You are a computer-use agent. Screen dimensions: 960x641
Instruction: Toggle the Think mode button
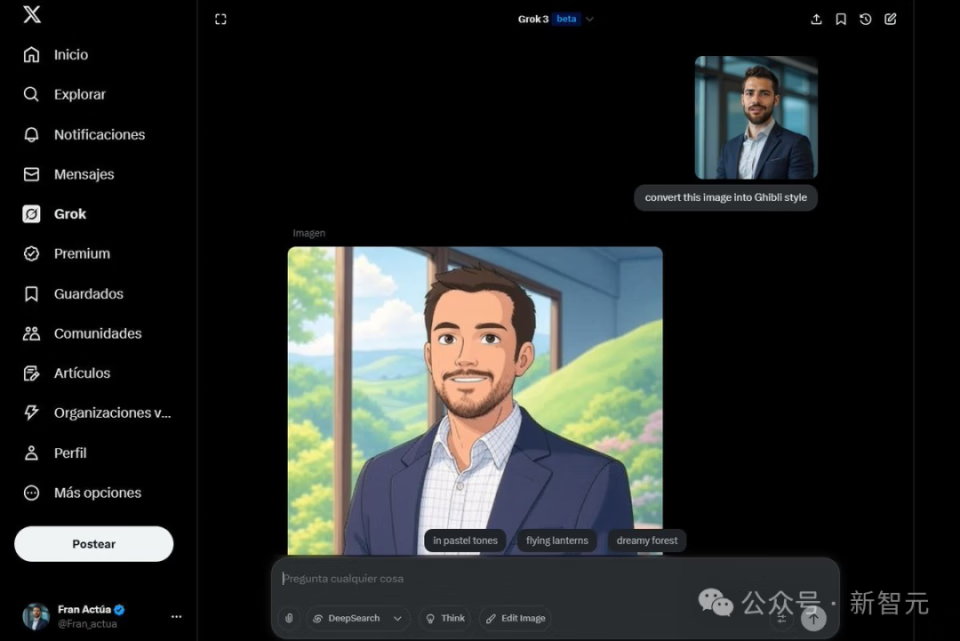click(446, 618)
